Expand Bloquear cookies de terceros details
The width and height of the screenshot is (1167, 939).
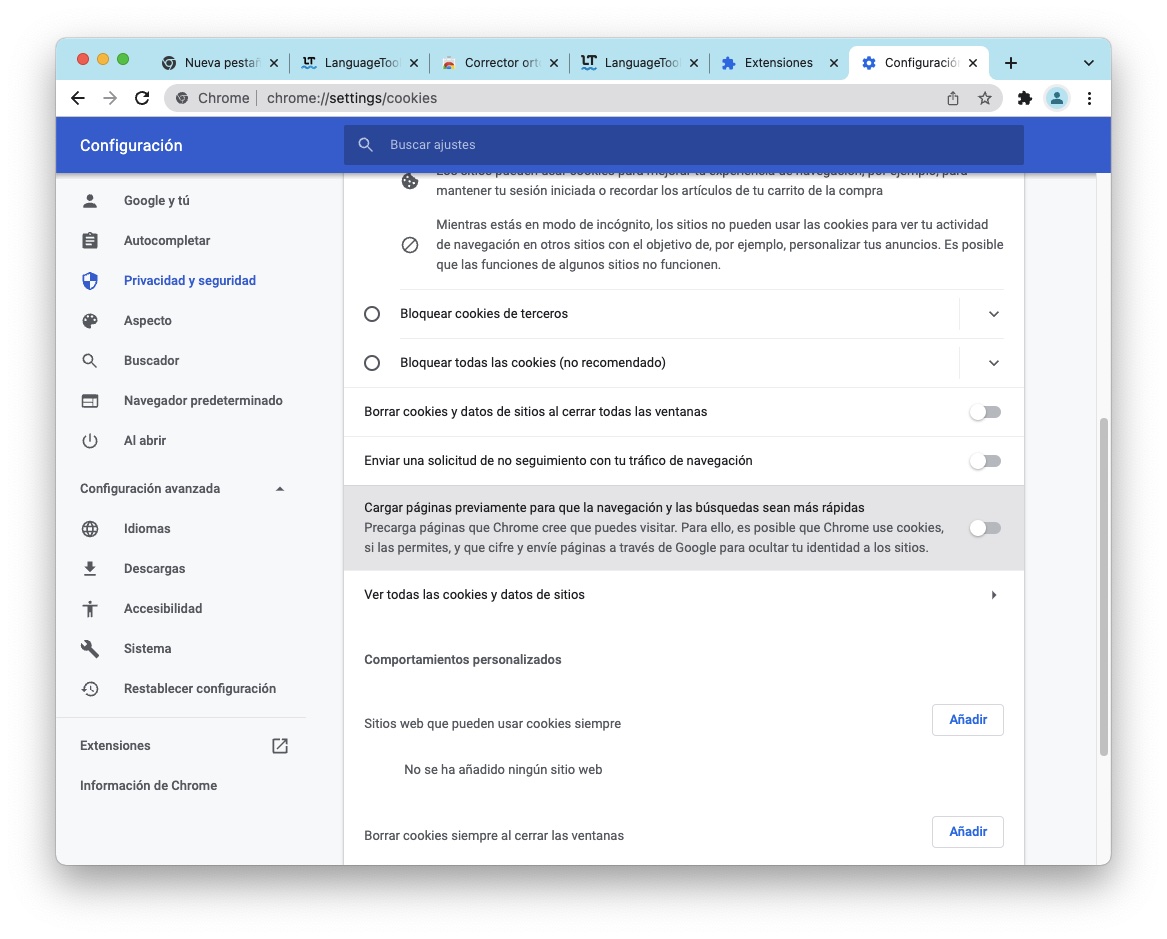tap(993, 314)
